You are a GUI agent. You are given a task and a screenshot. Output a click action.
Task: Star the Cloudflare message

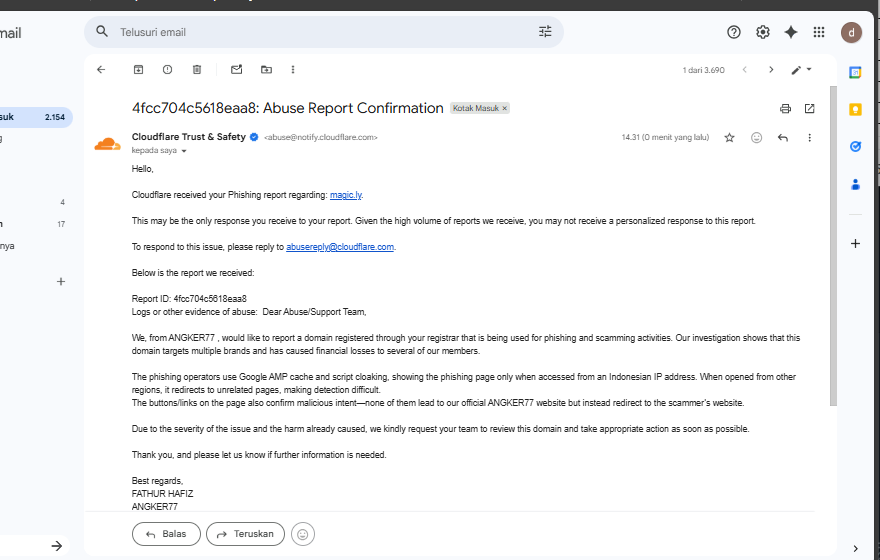[729, 137]
